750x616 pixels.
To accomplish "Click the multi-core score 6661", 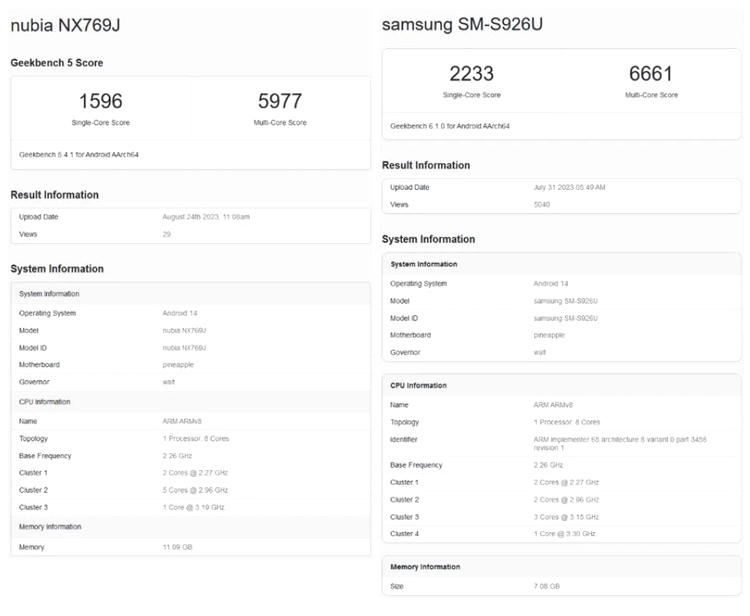I will point(651,74).
